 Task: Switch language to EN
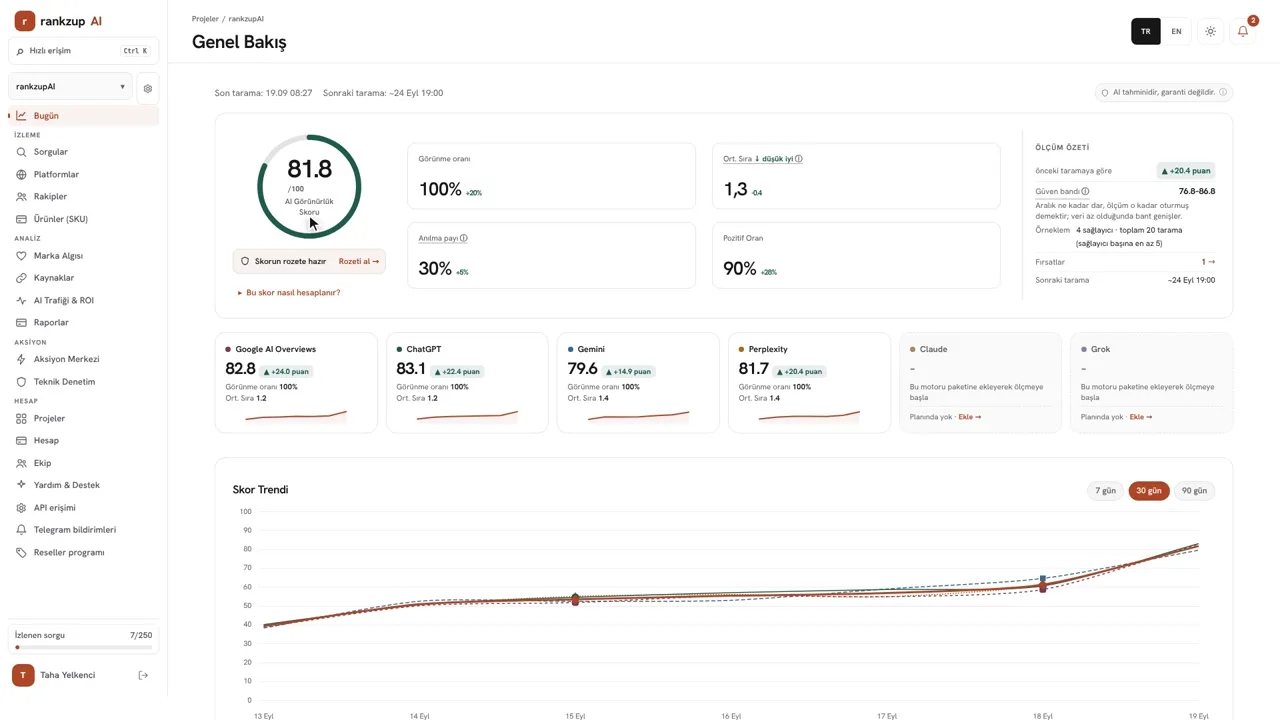coord(1176,31)
